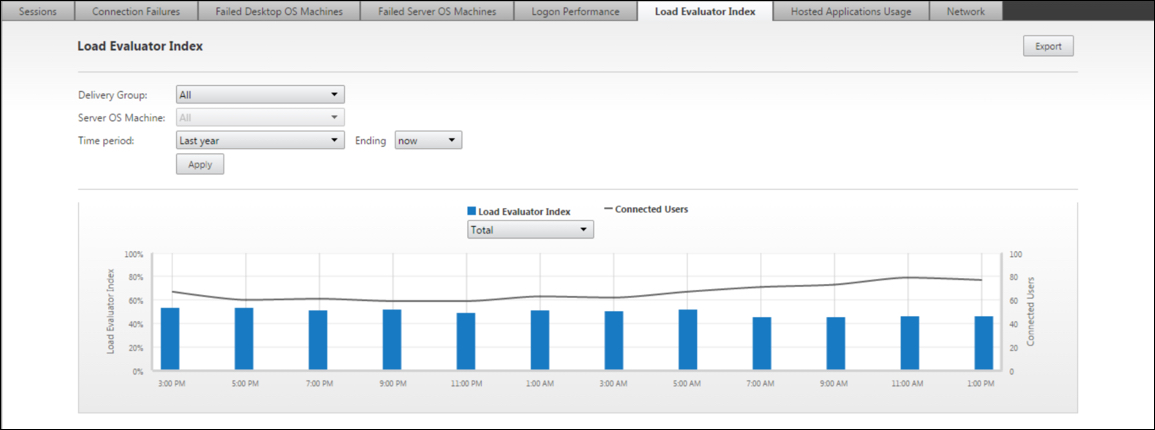This screenshot has height=430, width=1155.
Task: Click the blue Load Evaluator Index legend swatch
Action: [472, 211]
